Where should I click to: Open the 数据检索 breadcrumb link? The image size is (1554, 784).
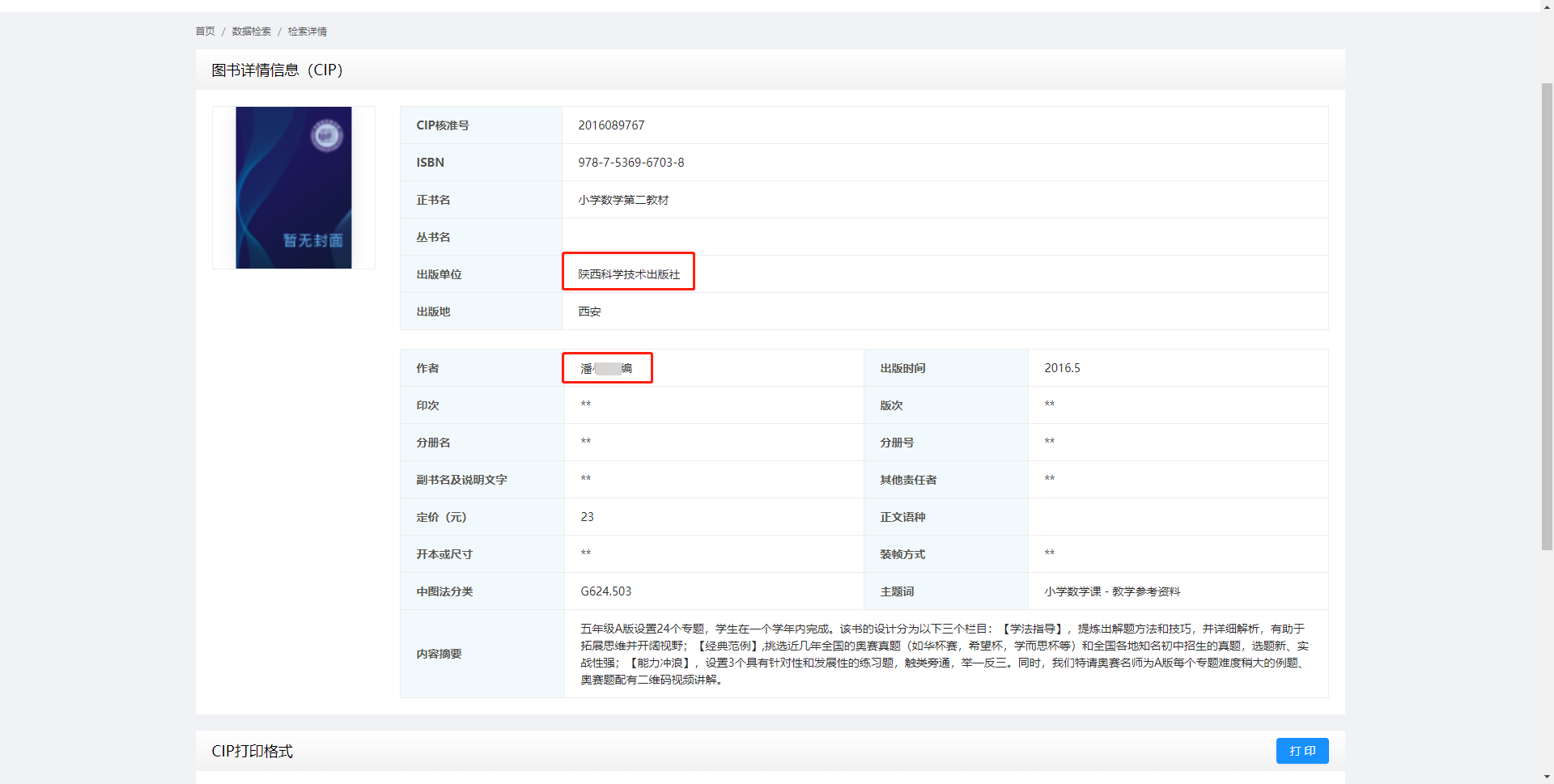252,31
